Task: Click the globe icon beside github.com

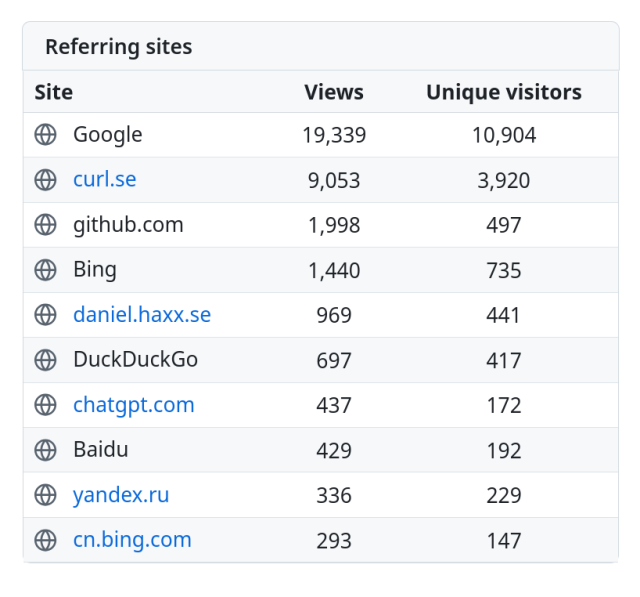Action: click(x=45, y=225)
